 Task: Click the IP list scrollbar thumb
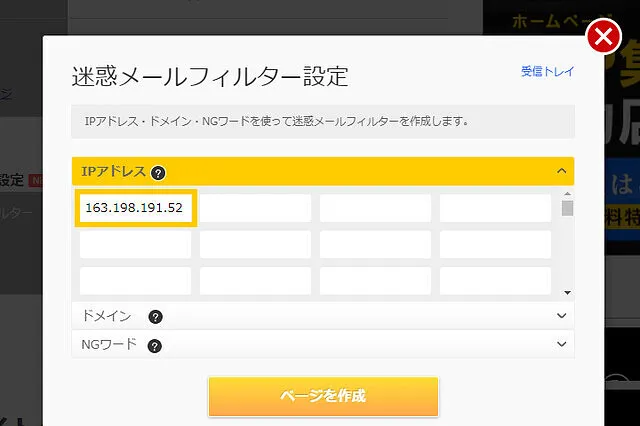[x=567, y=208]
